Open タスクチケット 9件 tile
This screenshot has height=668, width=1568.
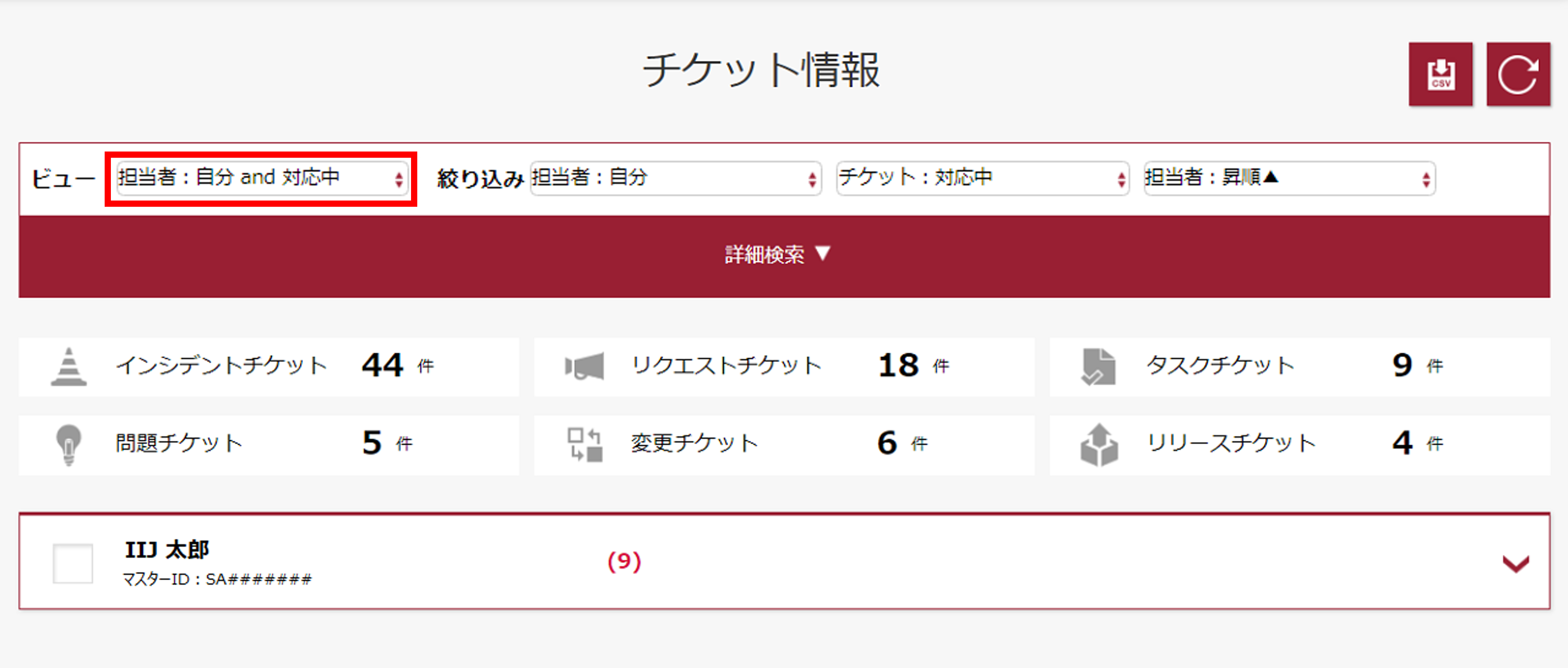coord(1299,367)
